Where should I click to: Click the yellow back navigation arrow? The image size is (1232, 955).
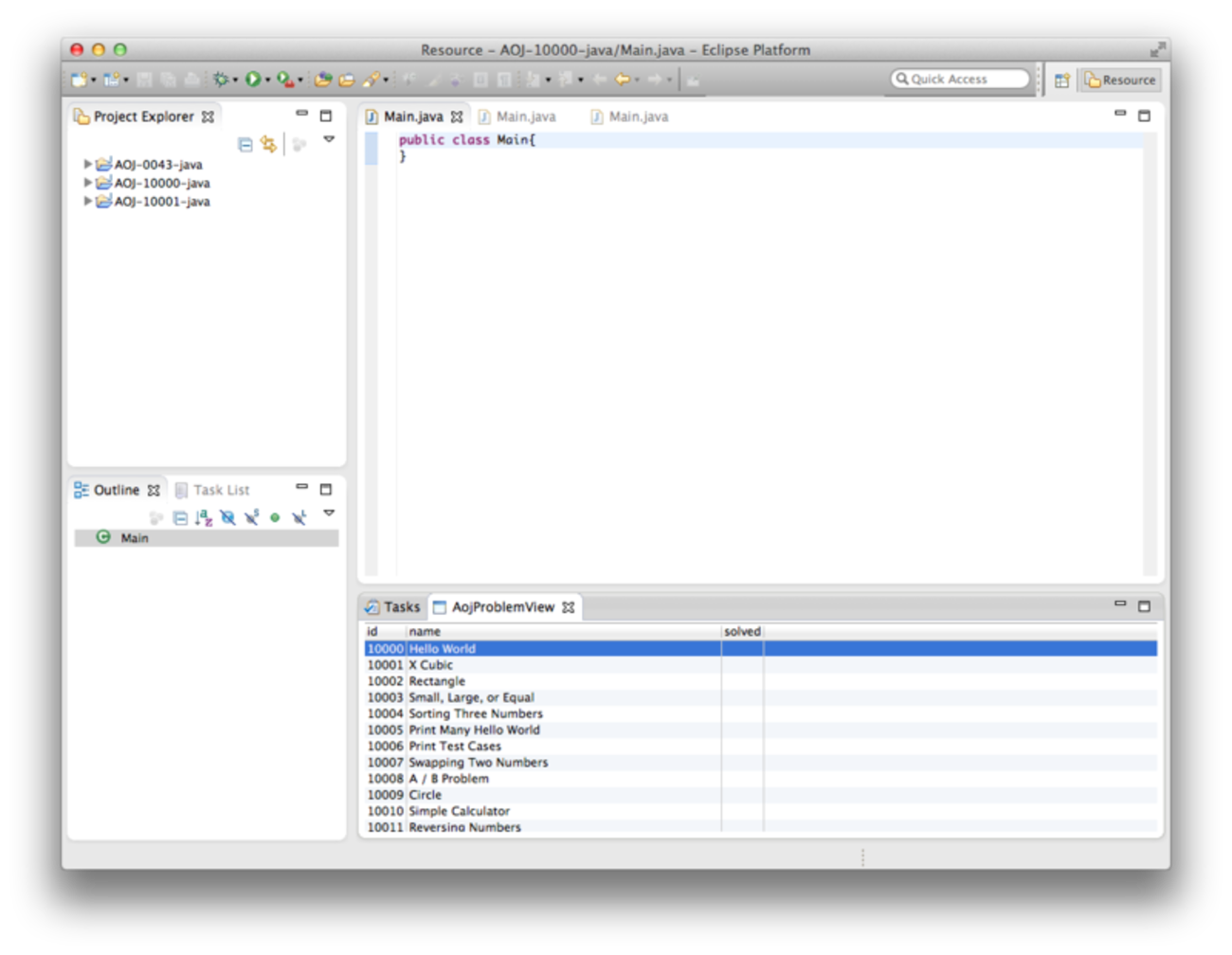[x=623, y=80]
